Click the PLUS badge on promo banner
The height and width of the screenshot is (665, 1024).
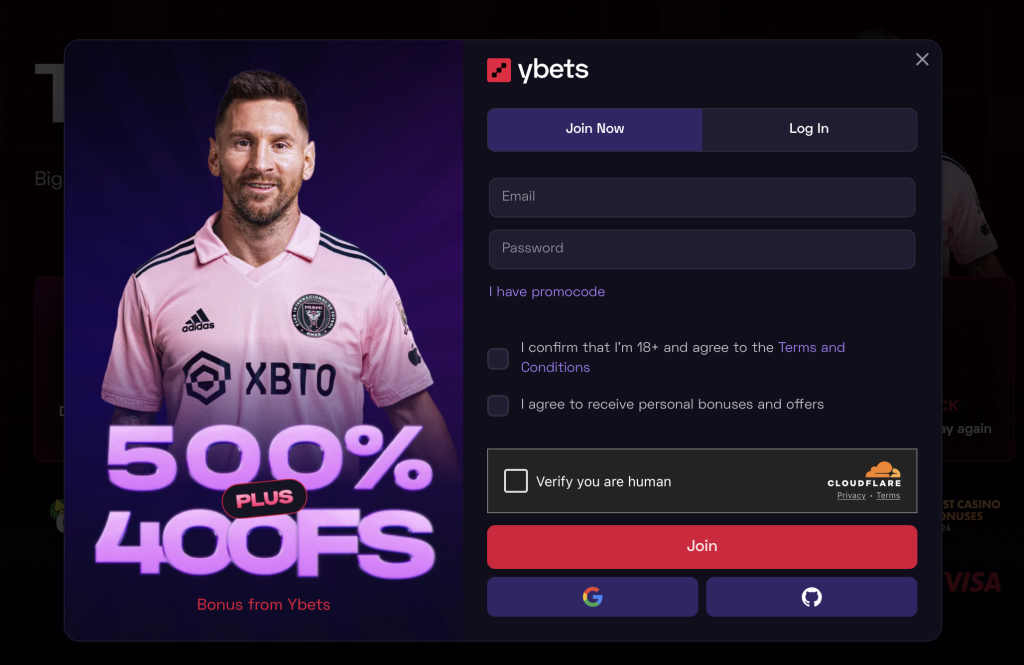coord(264,498)
